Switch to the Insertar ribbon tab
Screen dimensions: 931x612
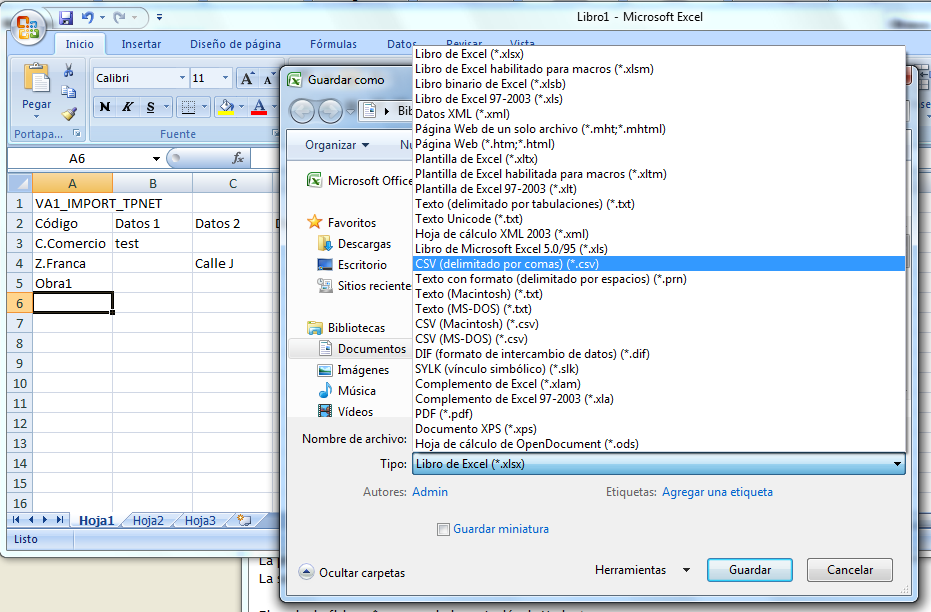[x=141, y=44]
